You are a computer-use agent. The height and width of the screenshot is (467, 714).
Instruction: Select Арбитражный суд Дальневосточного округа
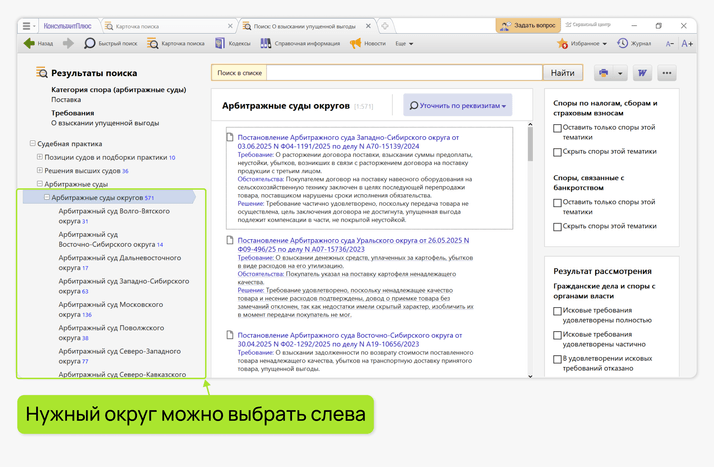point(119,263)
